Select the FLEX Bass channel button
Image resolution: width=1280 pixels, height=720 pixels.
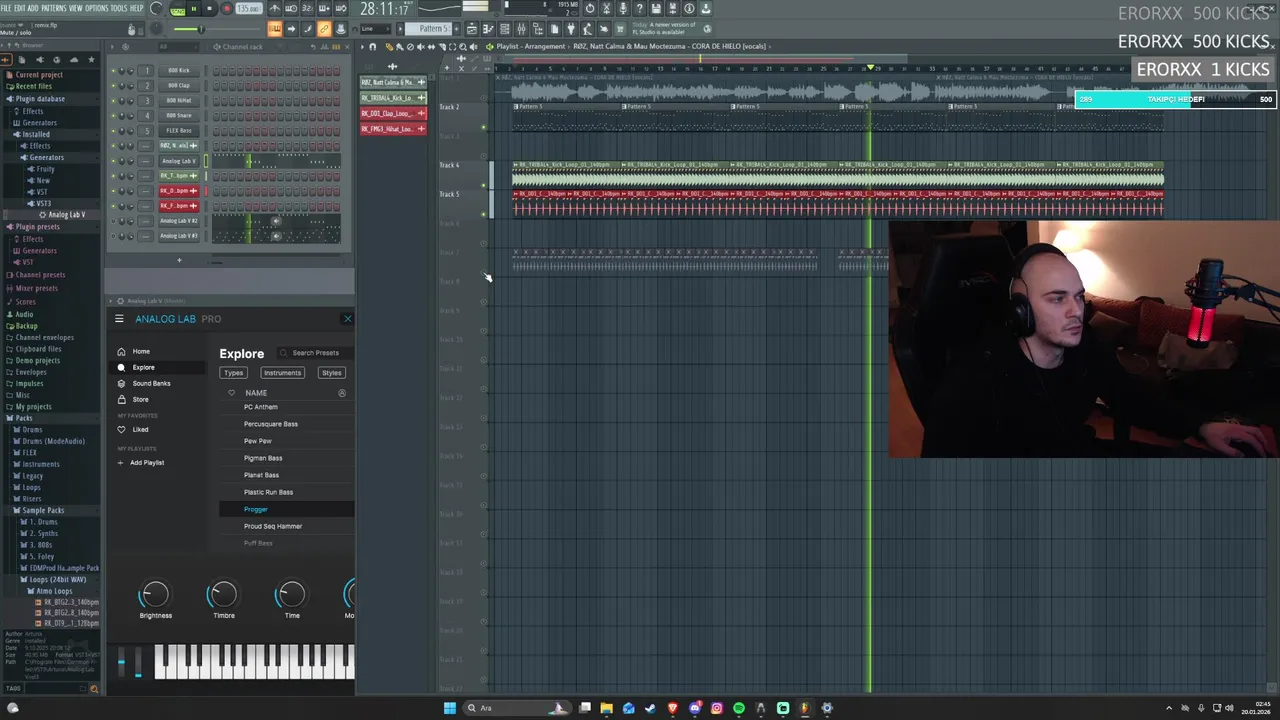tap(179, 130)
